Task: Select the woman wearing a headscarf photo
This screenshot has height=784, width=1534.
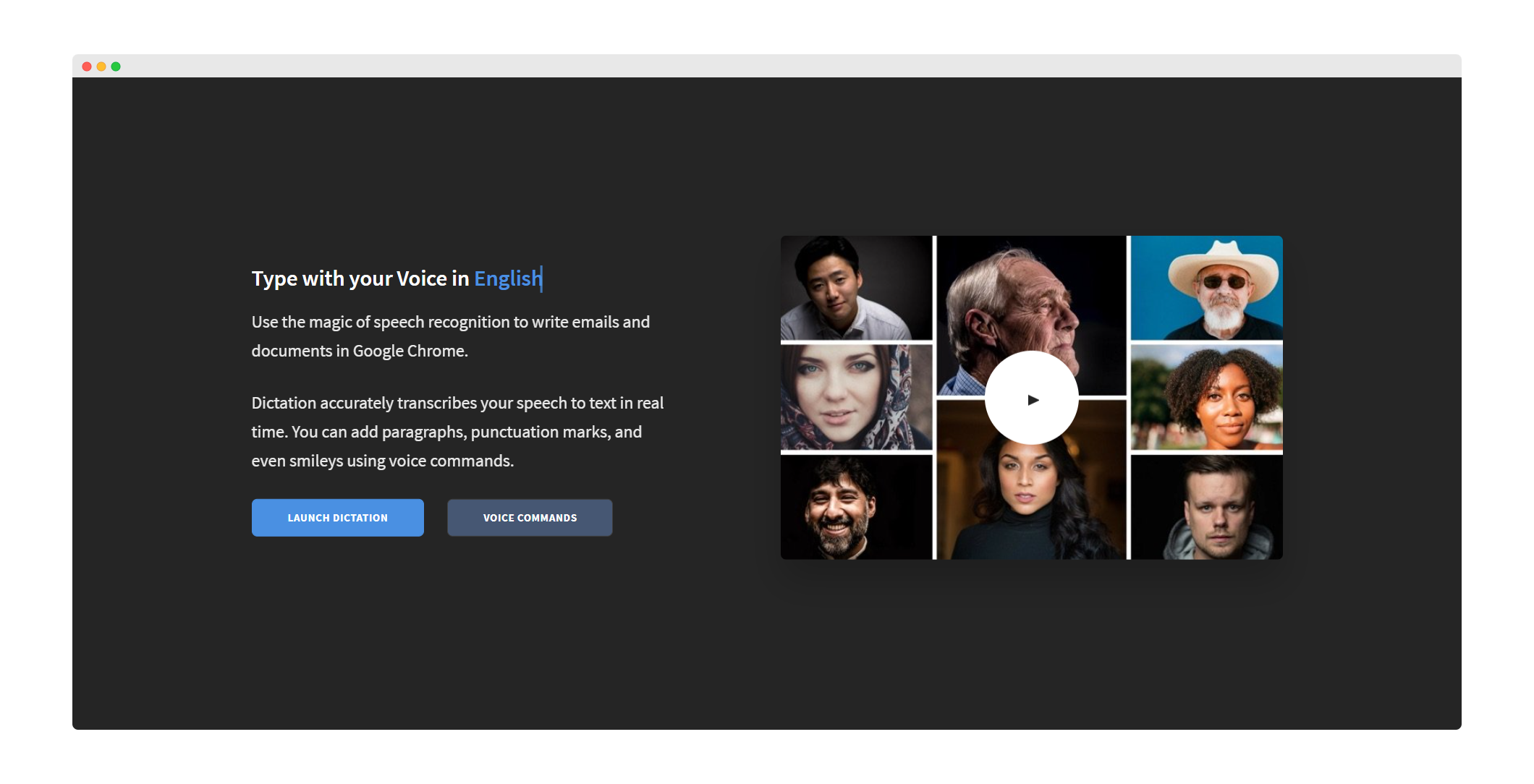Action: tap(855, 397)
